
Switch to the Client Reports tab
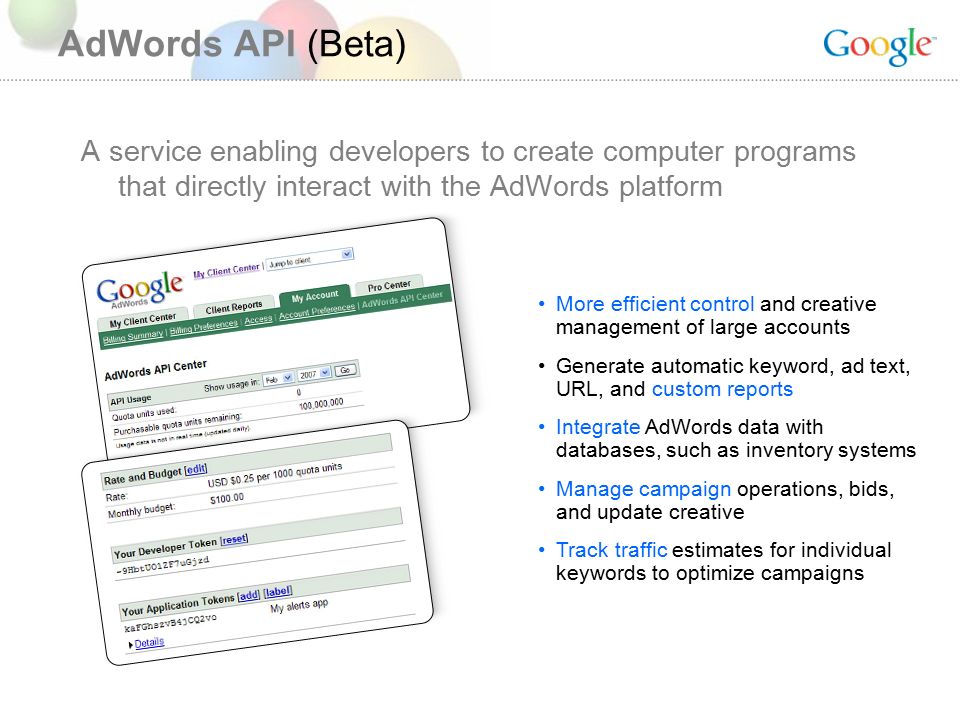[233, 306]
